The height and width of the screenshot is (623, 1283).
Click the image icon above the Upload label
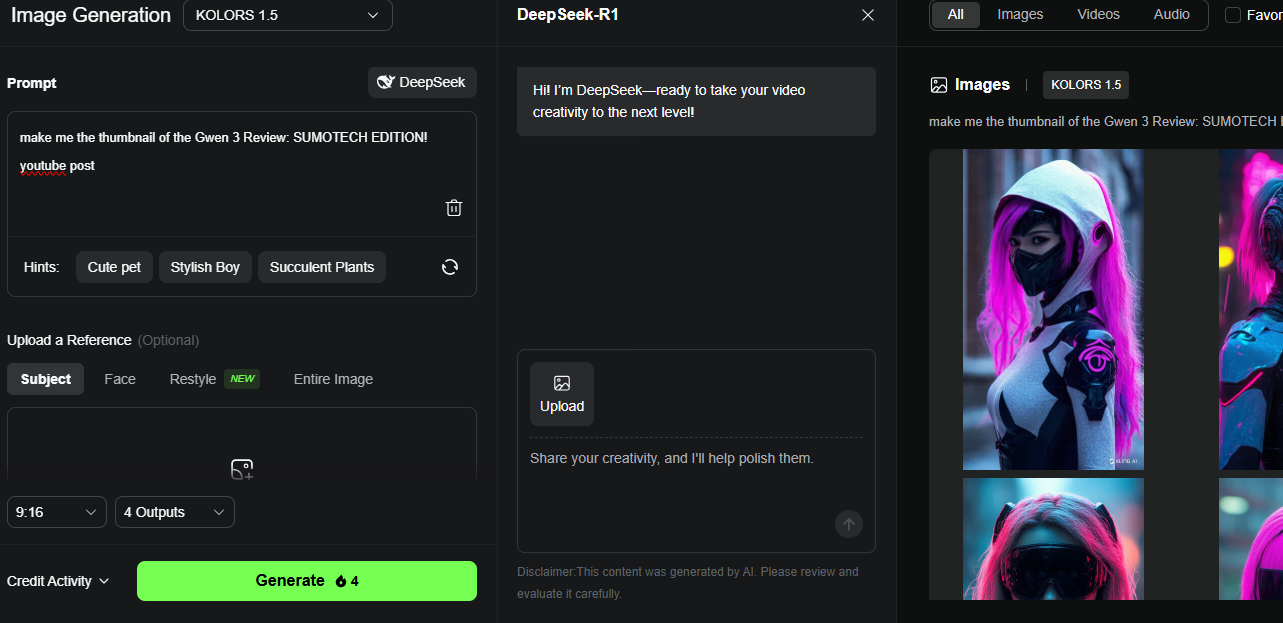point(562,383)
